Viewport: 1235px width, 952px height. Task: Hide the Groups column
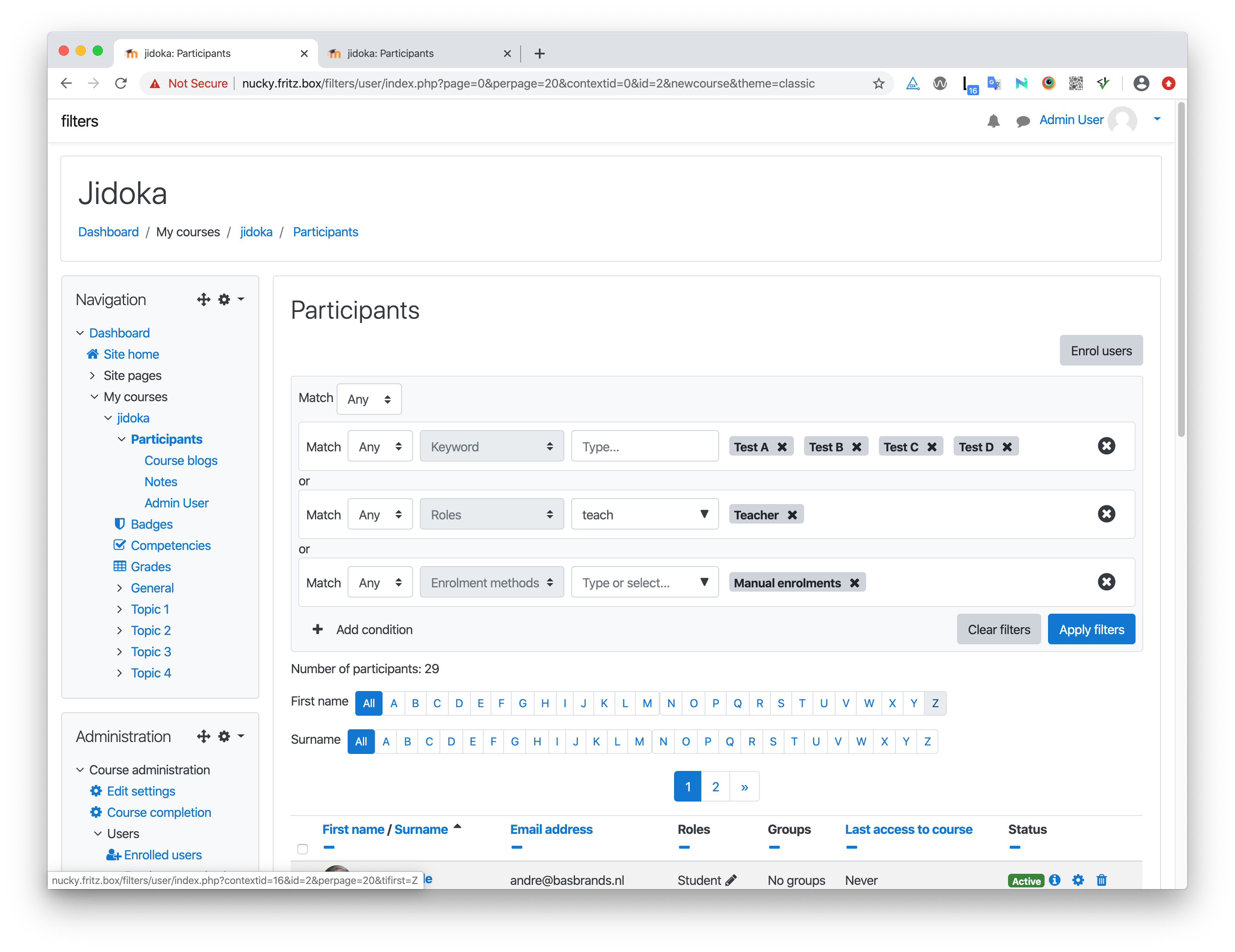774,847
